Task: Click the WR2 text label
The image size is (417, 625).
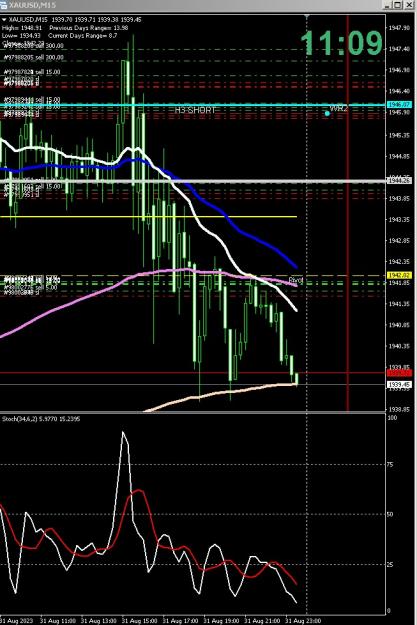Action: 339,108
